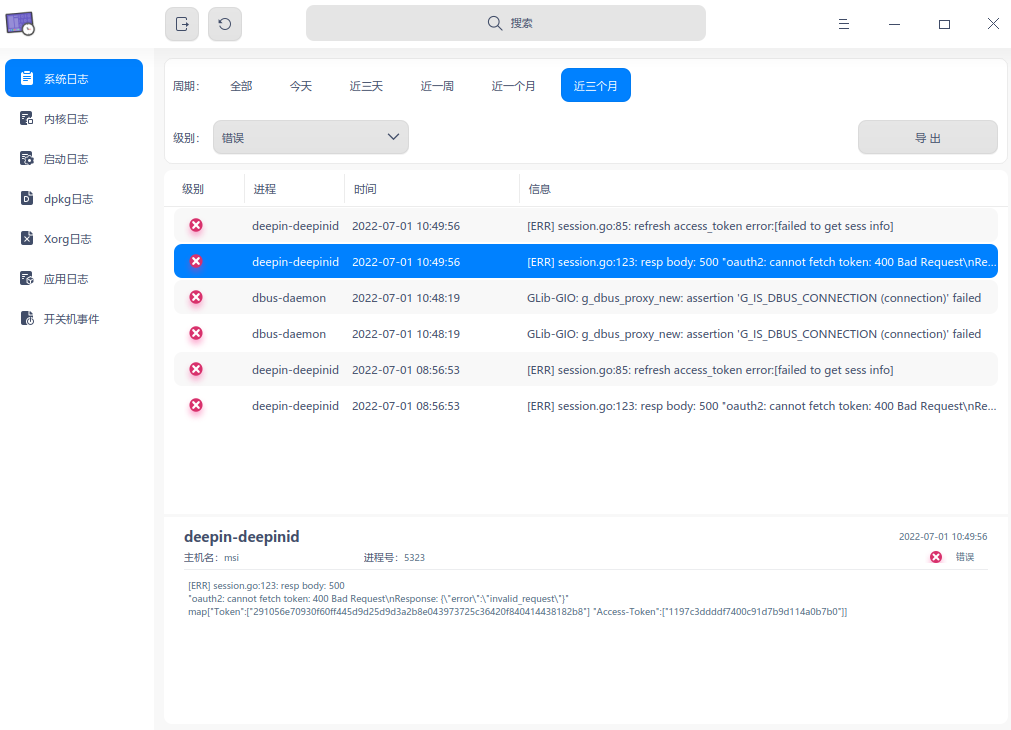Click the dpkg日志 sidebar icon
The width and height of the screenshot is (1011, 730).
pos(27,199)
